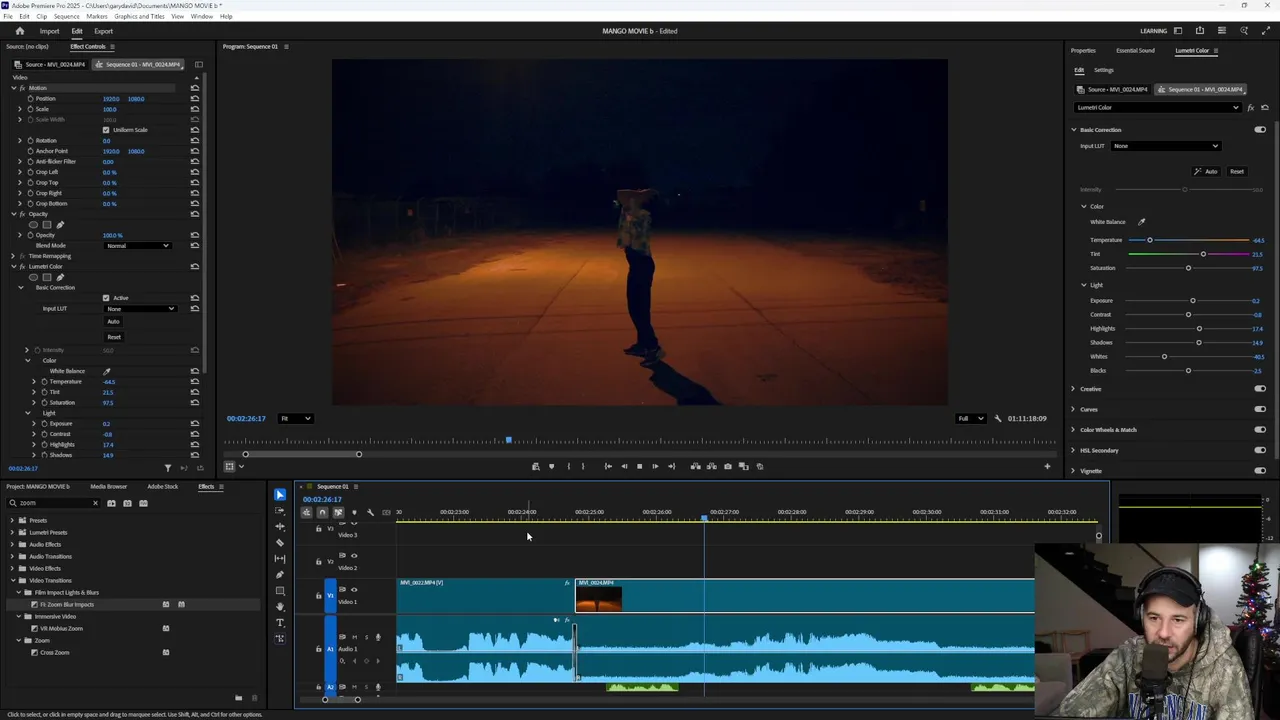
Task: Click the White Balance eyedropper in Lumetri
Action: pyautogui.click(x=1141, y=222)
